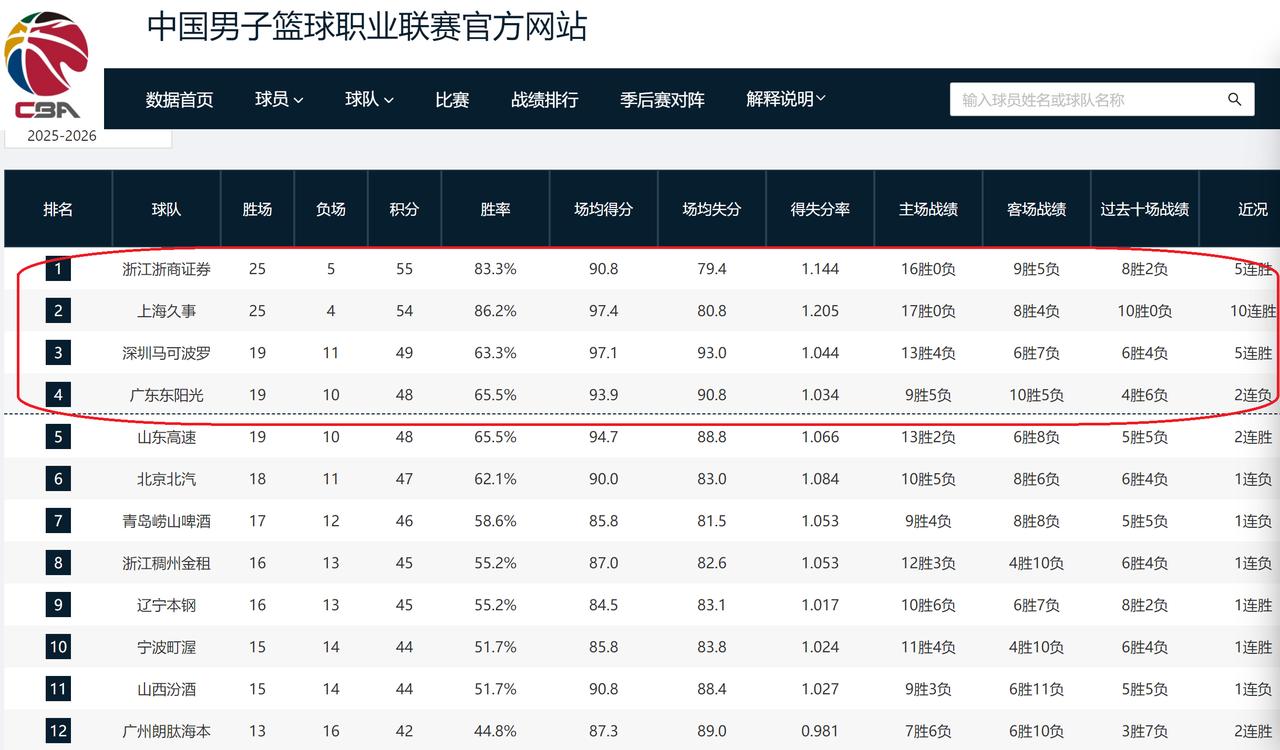Click the 过去十场战绩 column header
The image size is (1280, 750).
pyautogui.click(x=1144, y=209)
